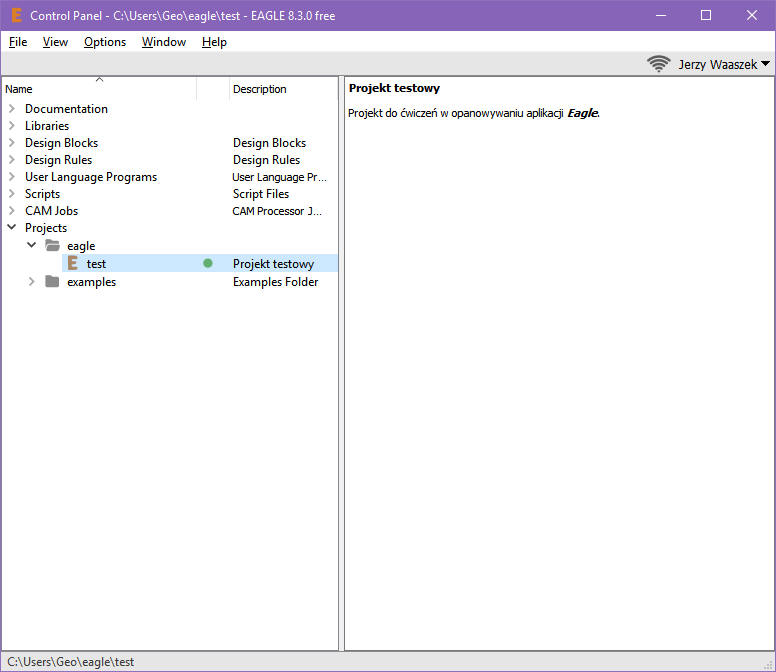
Task: Expand the Documentation tree node
Action: [12, 109]
